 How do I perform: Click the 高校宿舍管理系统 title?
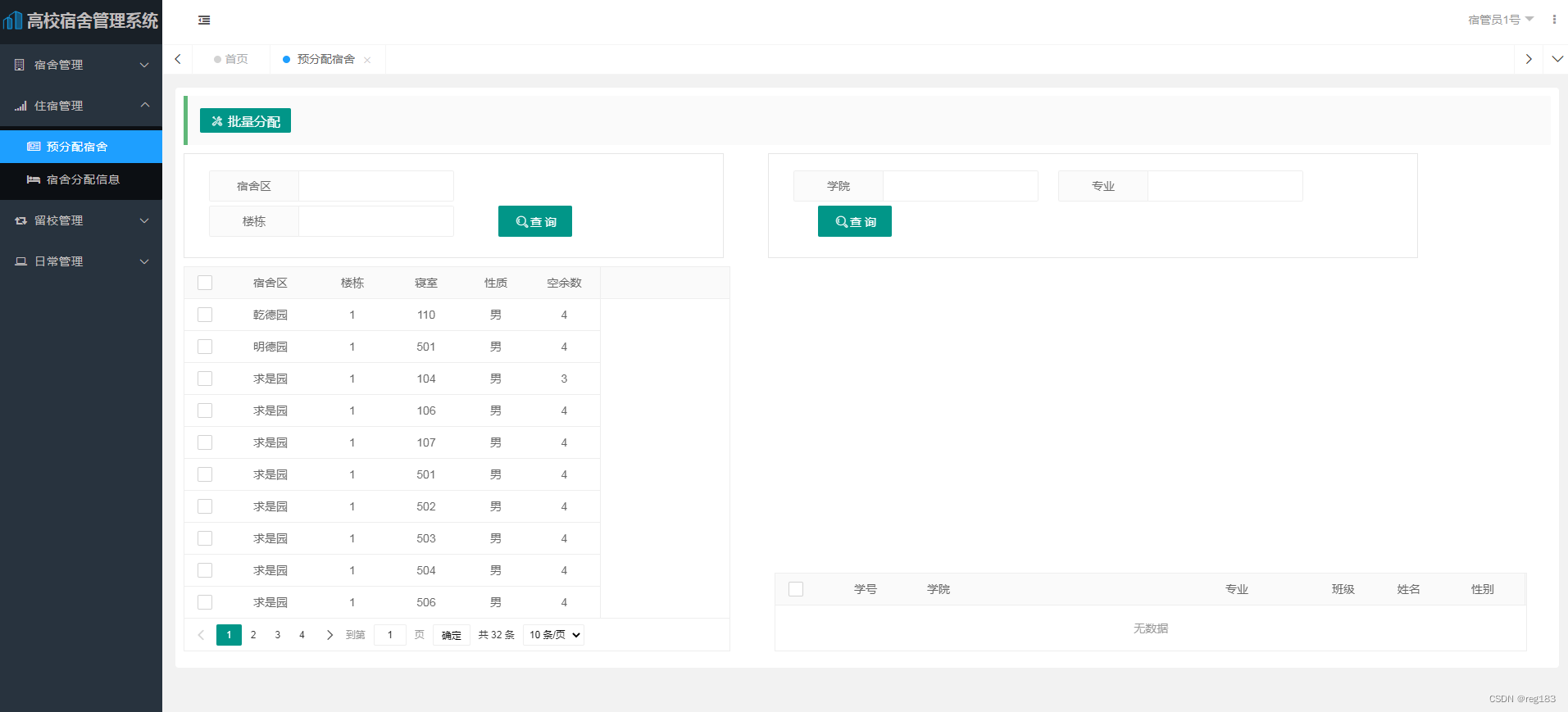click(93, 20)
